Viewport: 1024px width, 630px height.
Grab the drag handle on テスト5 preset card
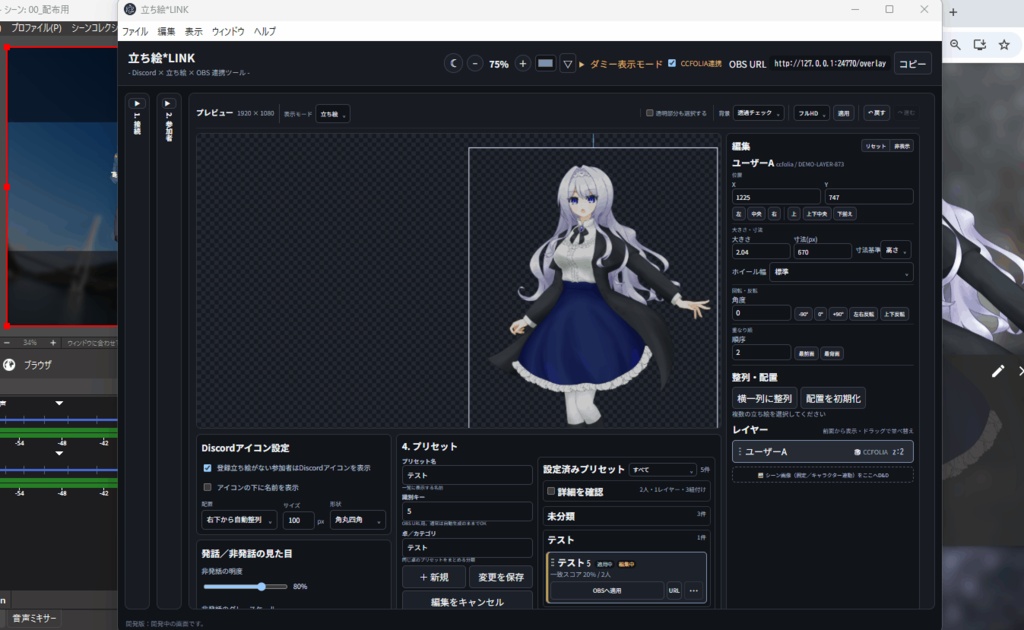tap(552, 562)
